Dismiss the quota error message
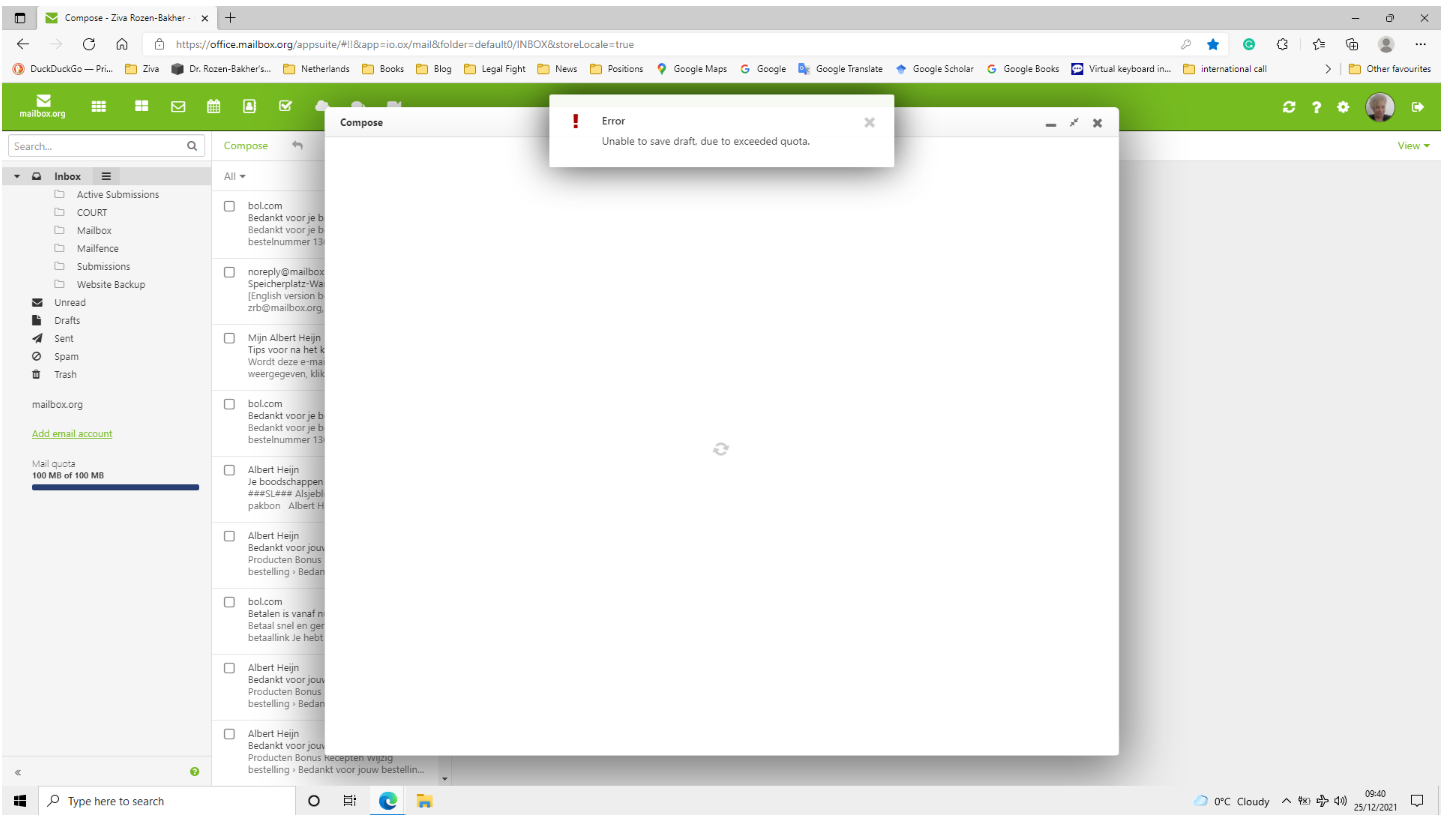Viewport: 1448px width, 822px height. pos(869,122)
